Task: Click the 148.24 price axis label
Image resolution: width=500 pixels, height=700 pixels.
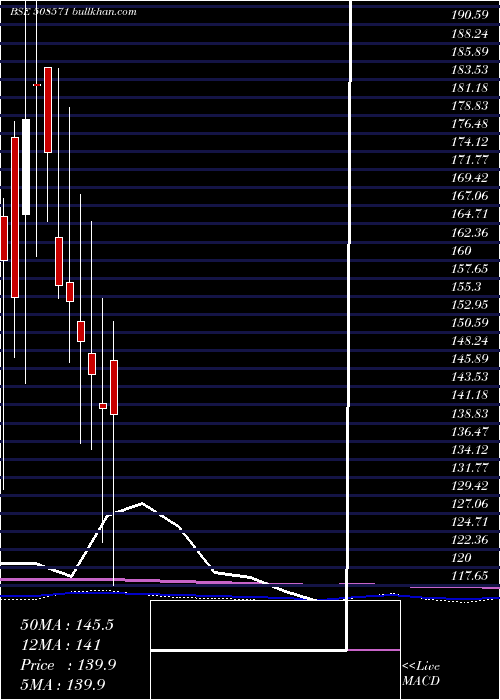Action: point(469,341)
